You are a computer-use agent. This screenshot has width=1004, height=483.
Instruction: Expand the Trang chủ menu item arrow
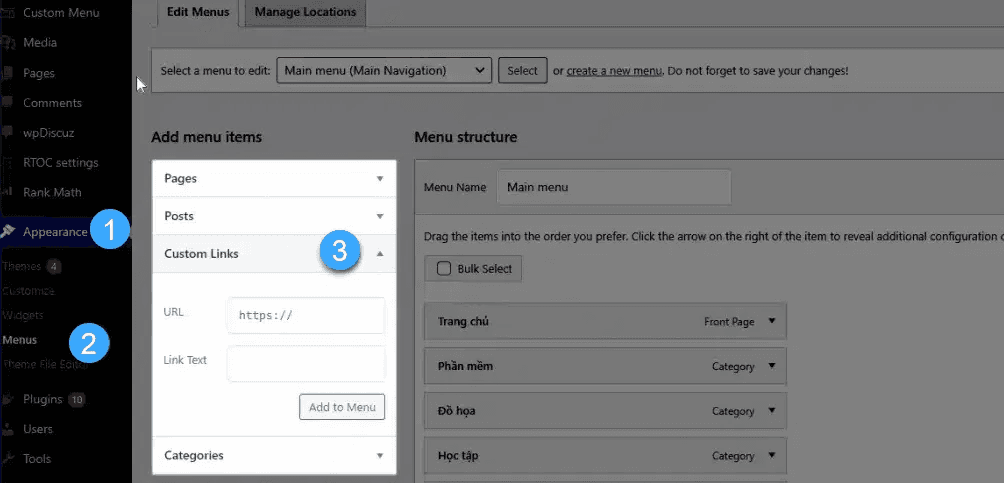772,321
